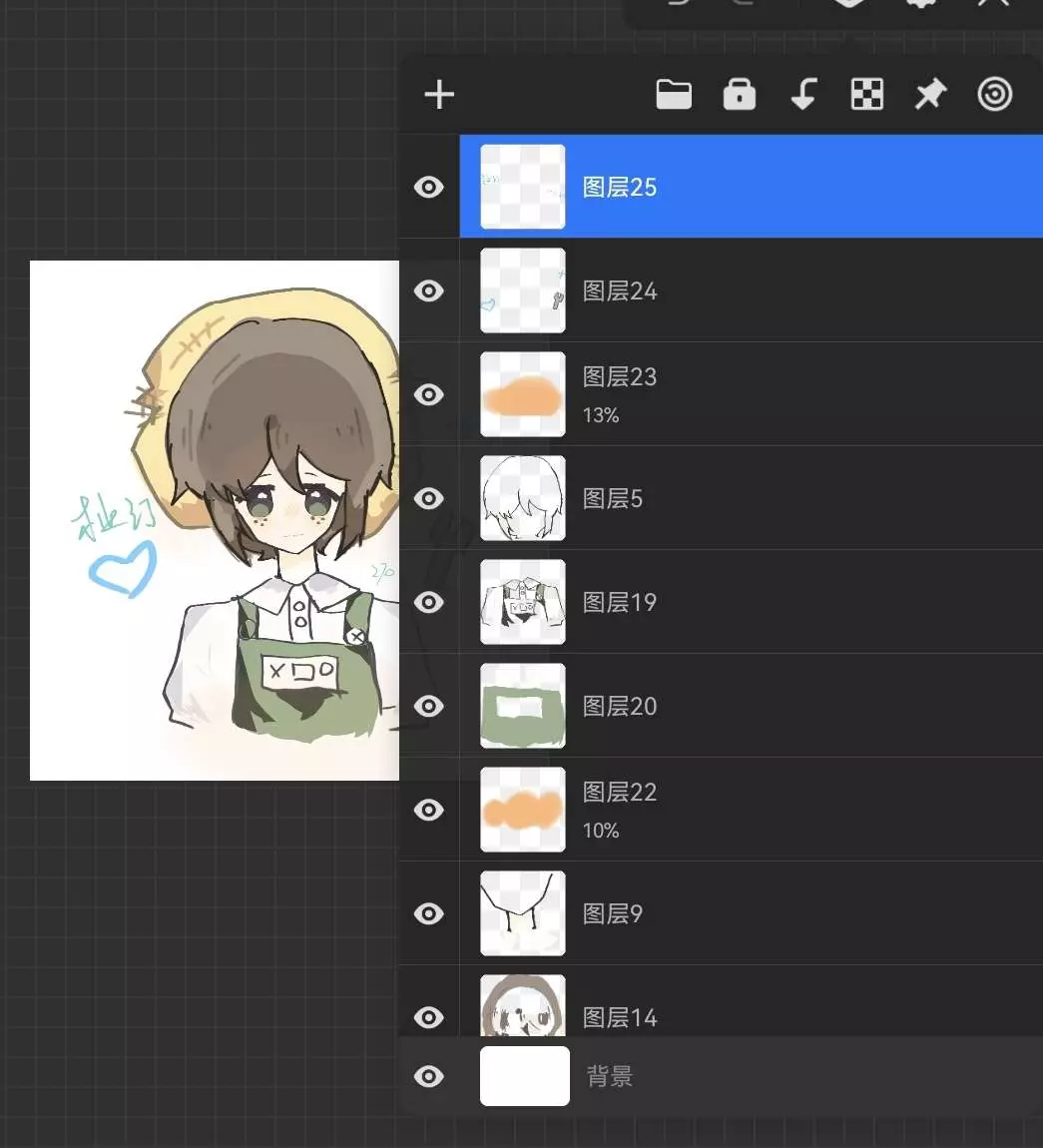Toggle the layer lock icon
1043x1148 pixels.
[x=739, y=95]
